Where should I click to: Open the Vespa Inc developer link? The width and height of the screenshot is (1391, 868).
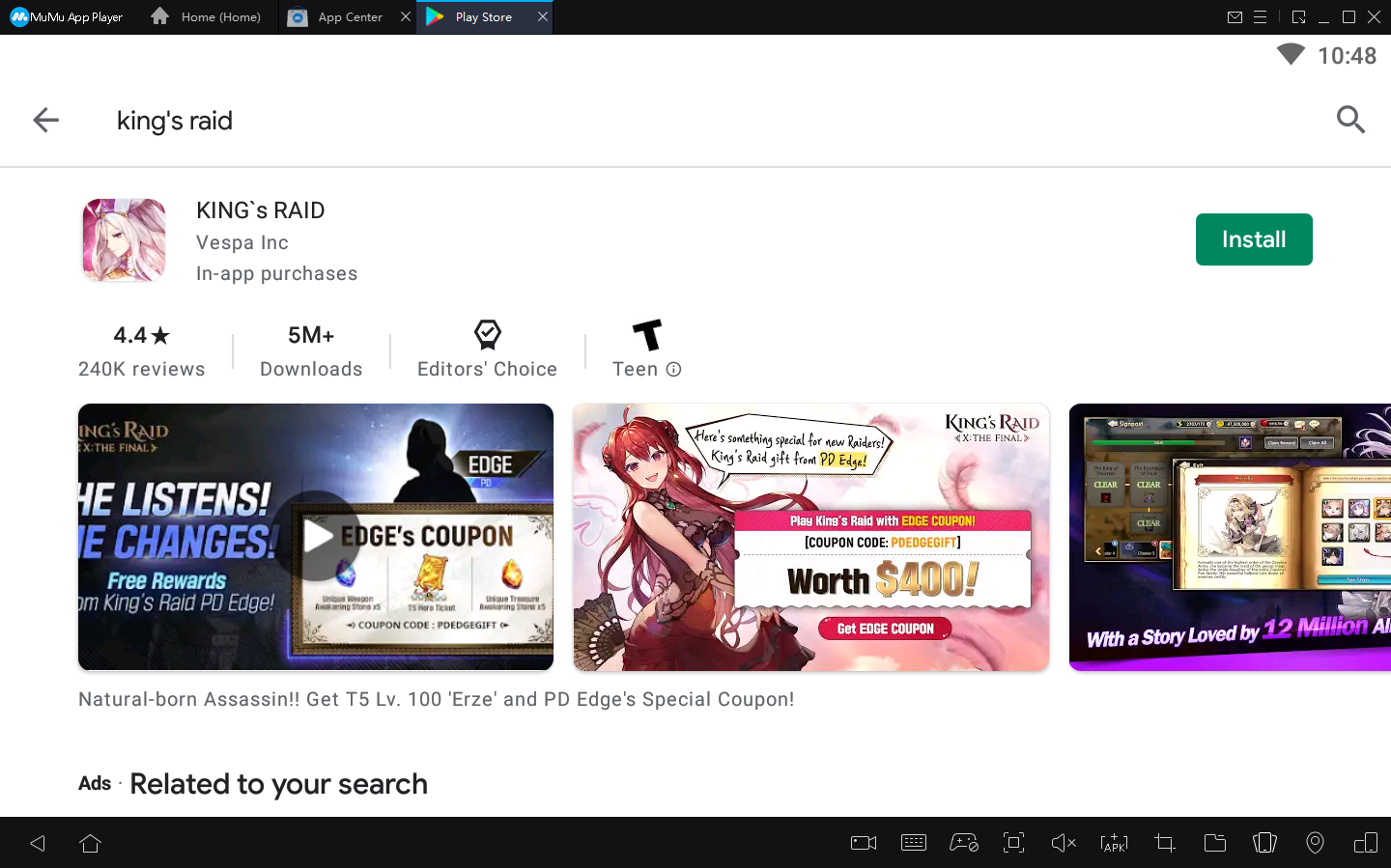pos(242,242)
